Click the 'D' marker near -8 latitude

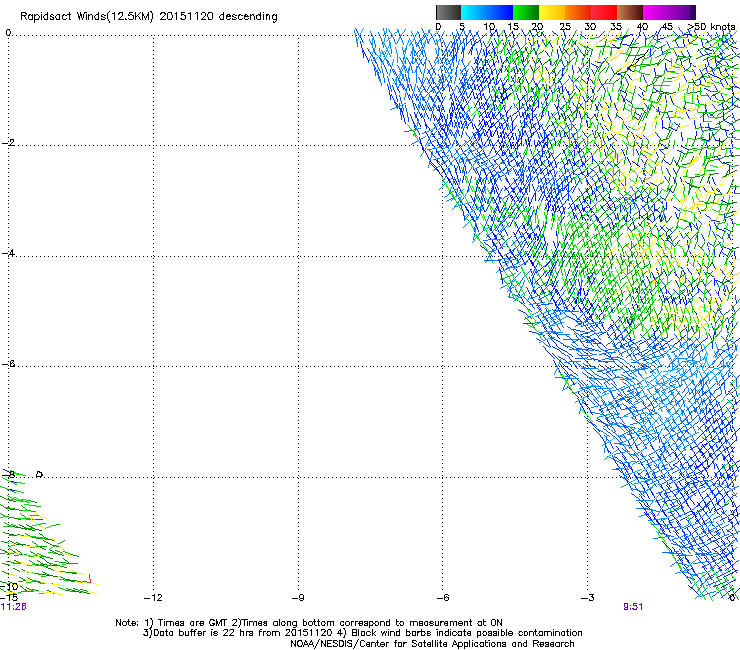point(40,474)
